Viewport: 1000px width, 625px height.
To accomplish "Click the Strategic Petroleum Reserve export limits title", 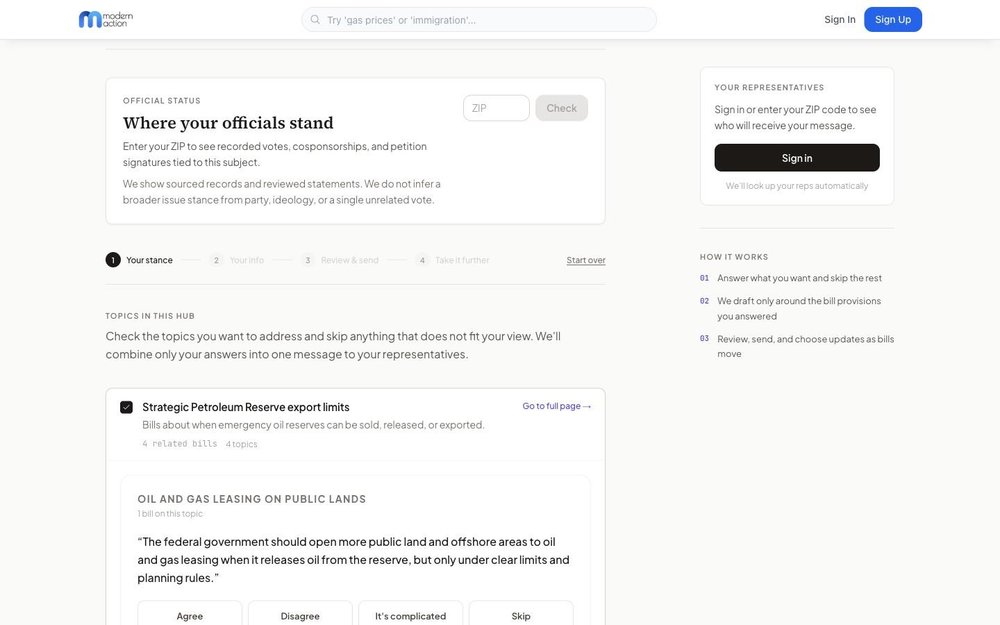I will click(246, 407).
